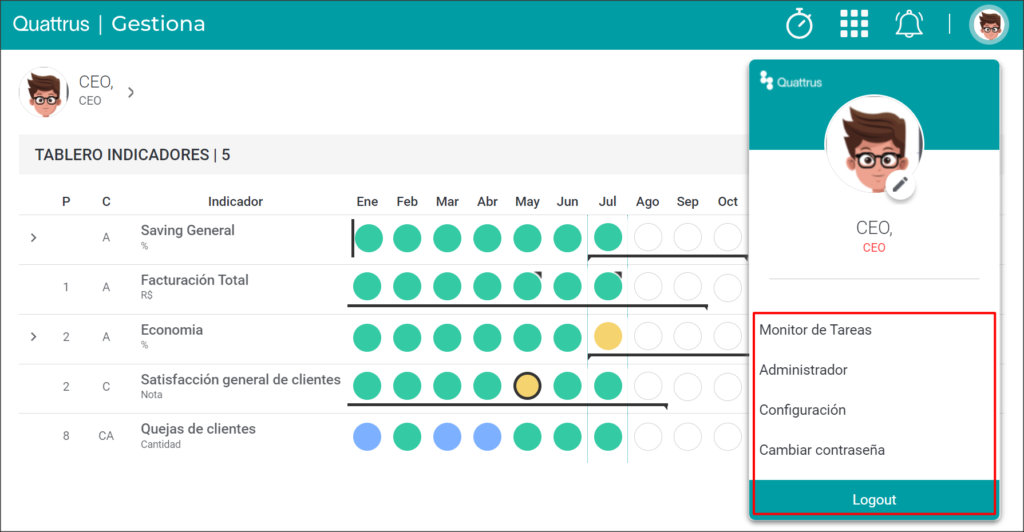Viewport: 1024px width, 532px height.
Task: Open Saving General indicator
Action: (x=187, y=230)
